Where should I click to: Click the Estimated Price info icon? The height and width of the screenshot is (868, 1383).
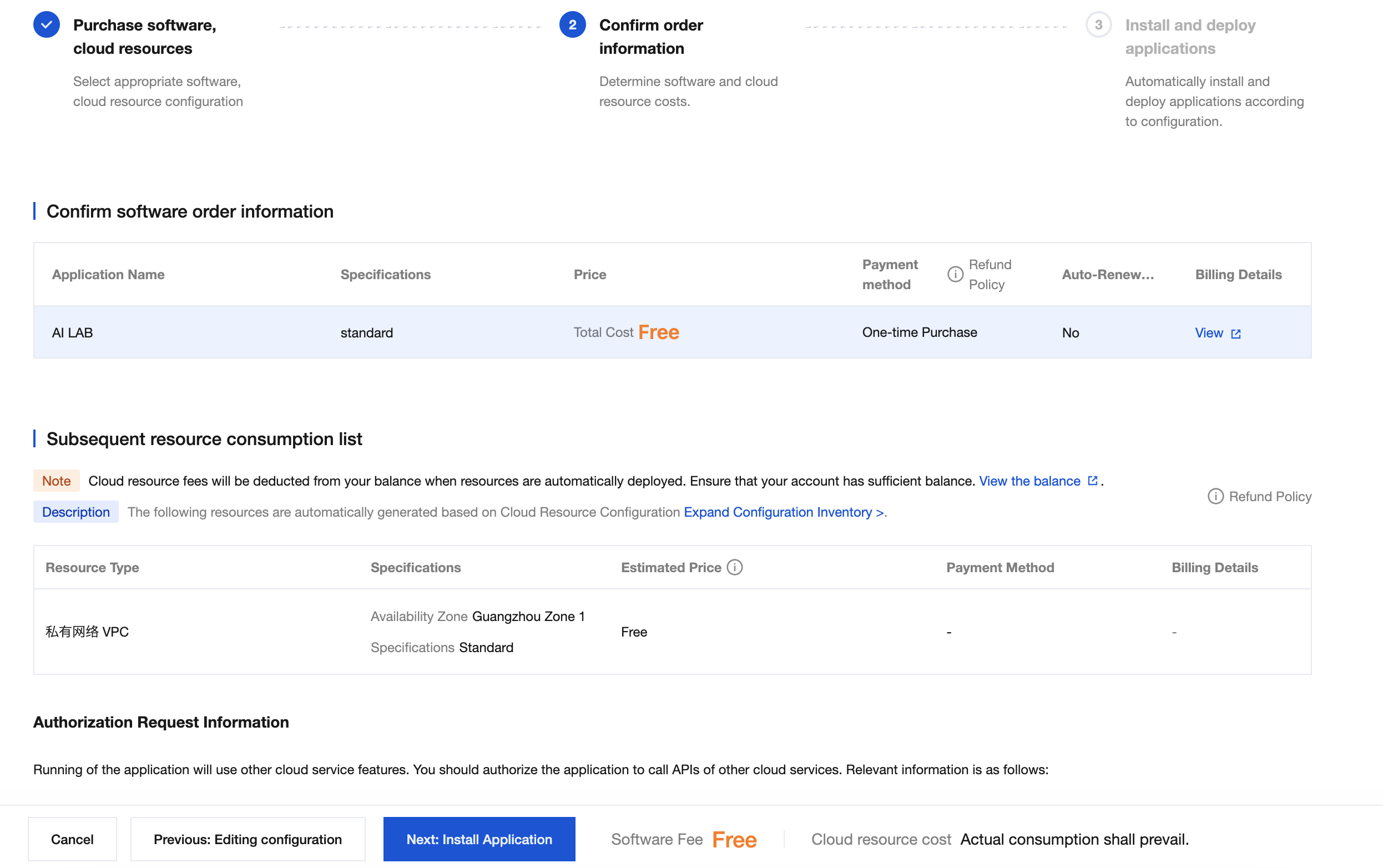coord(734,567)
